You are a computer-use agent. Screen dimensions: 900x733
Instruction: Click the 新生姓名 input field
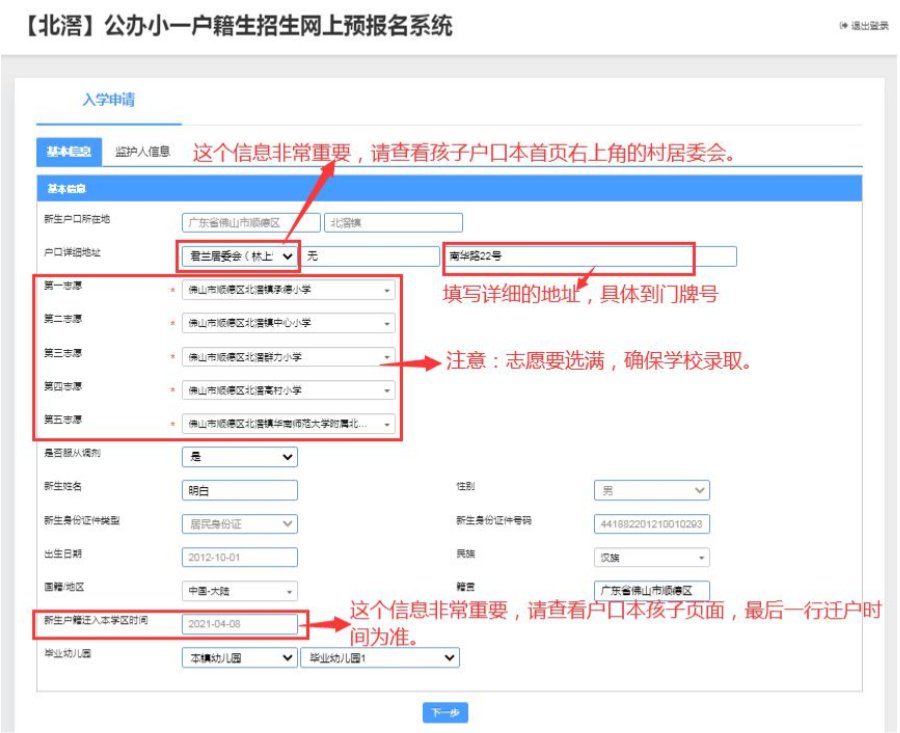click(240, 490)
